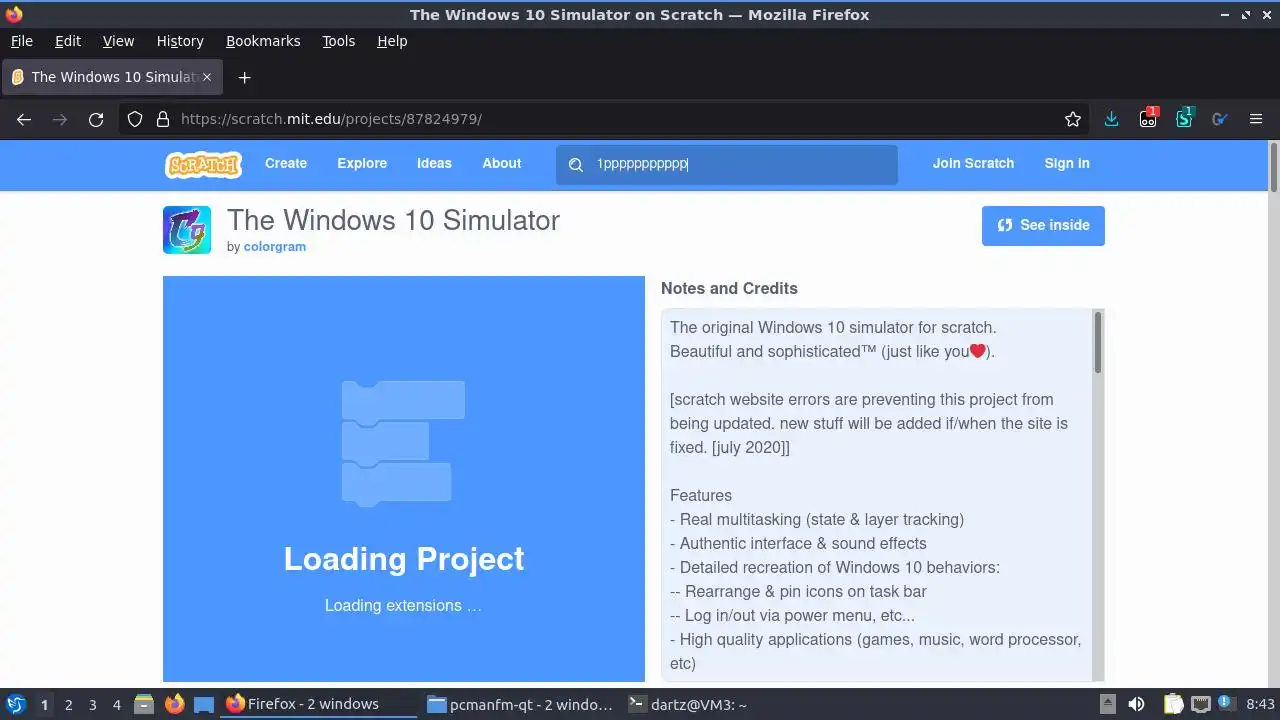Click the Notes and Credits scrollbar thumb
The height and width of the screenshot is (720, 1280).
coord(1098,342)
